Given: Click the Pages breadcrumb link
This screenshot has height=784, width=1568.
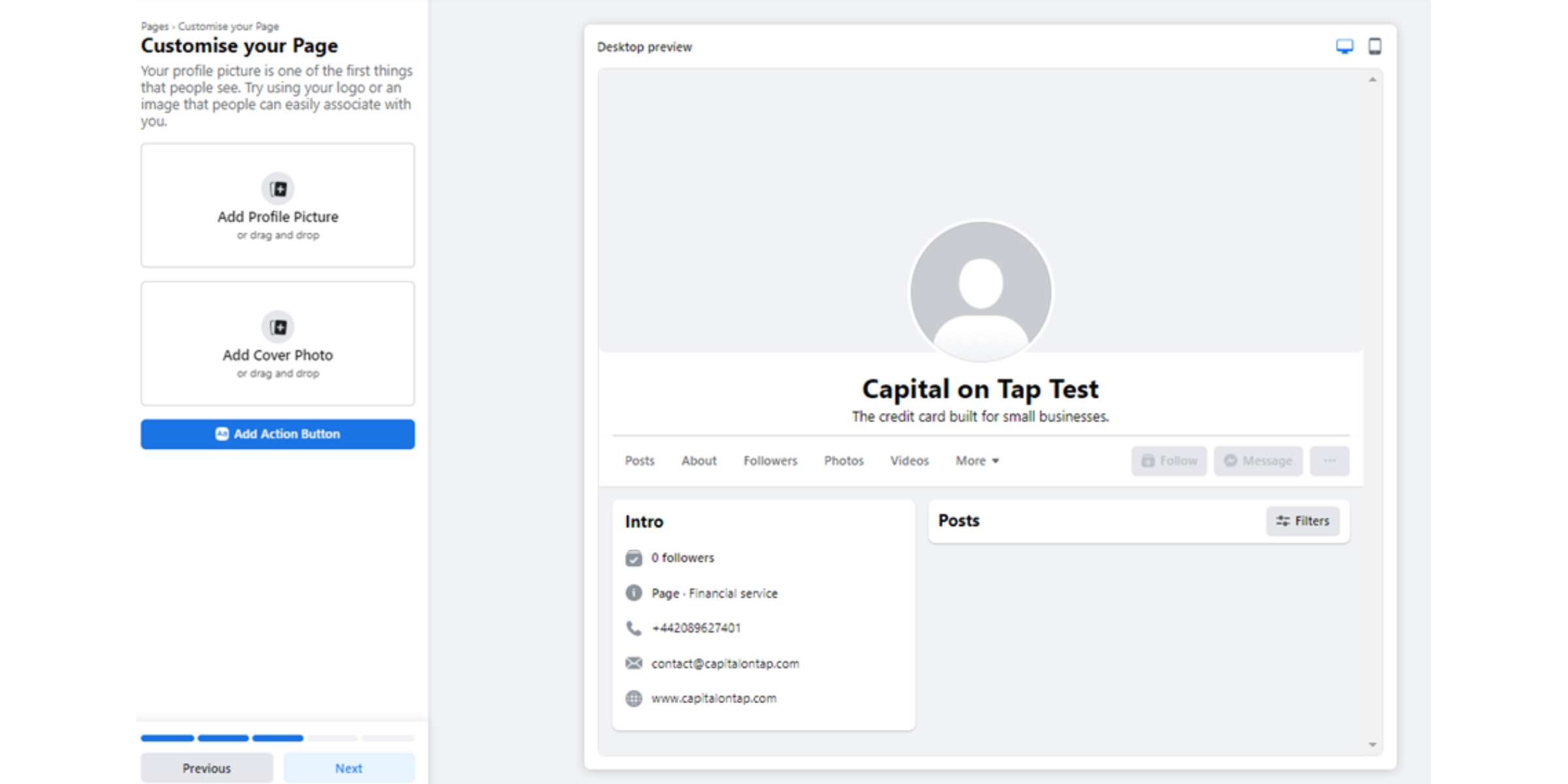Looking at the screenshot, I should (x=154, y=27).
